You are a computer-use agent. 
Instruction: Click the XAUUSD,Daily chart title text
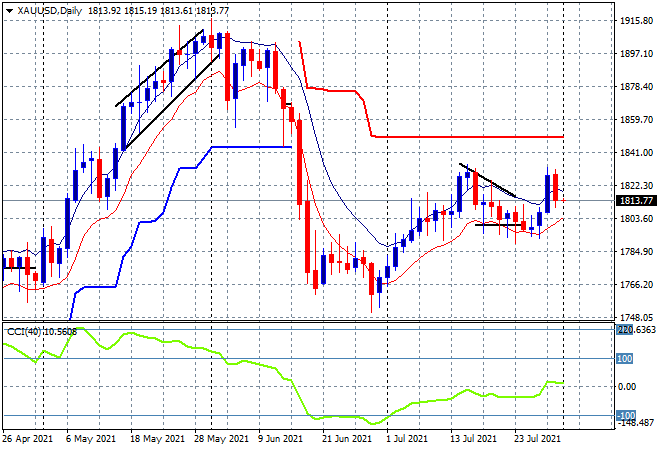tap(49, 11)
